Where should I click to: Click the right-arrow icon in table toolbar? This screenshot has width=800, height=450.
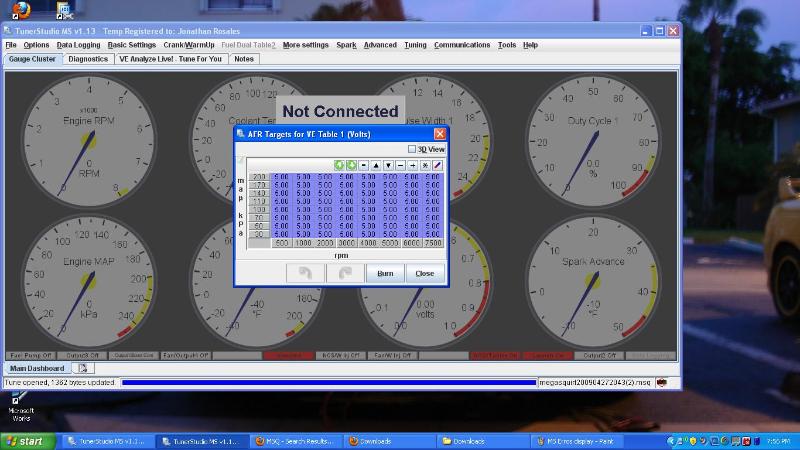[412, 164]
